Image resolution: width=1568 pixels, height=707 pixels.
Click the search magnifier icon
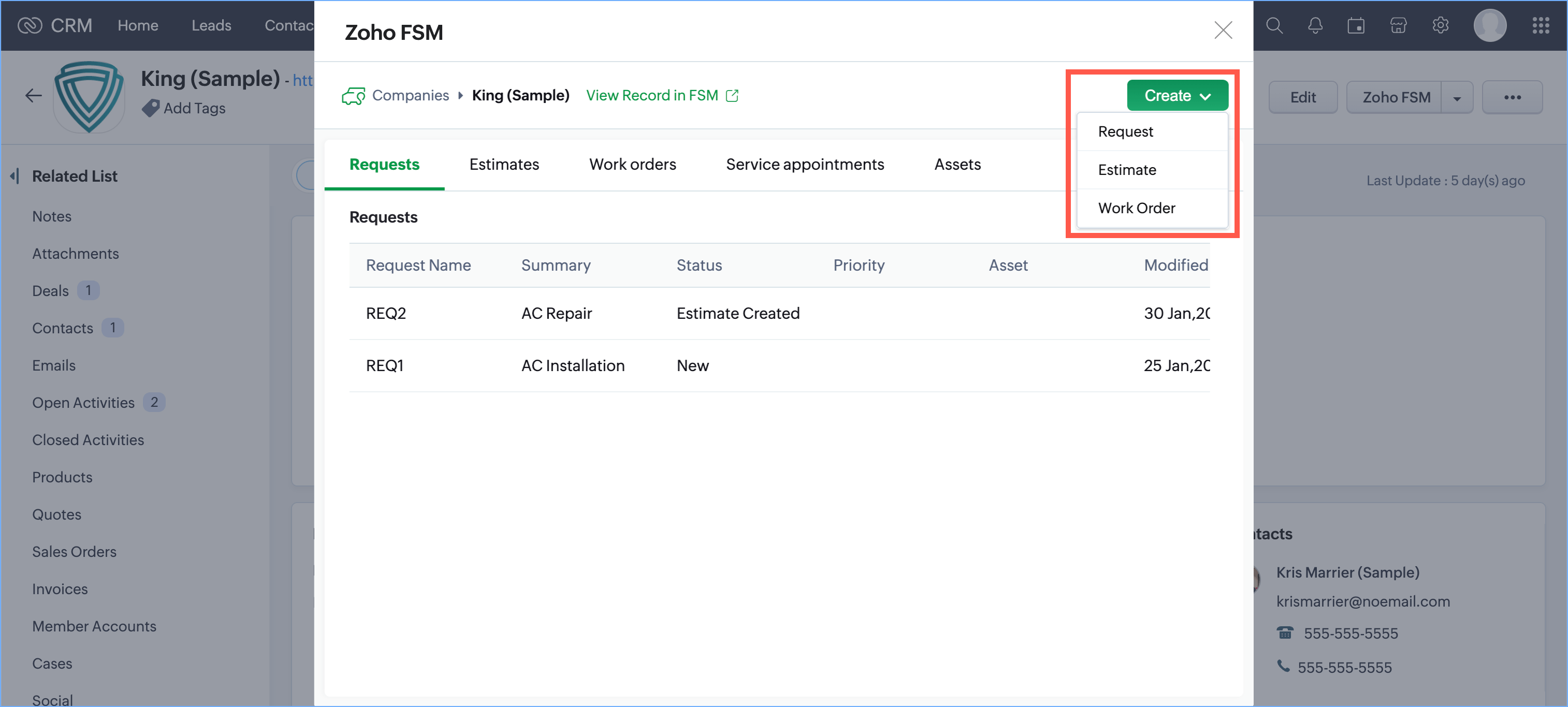tap(1274, 25)
